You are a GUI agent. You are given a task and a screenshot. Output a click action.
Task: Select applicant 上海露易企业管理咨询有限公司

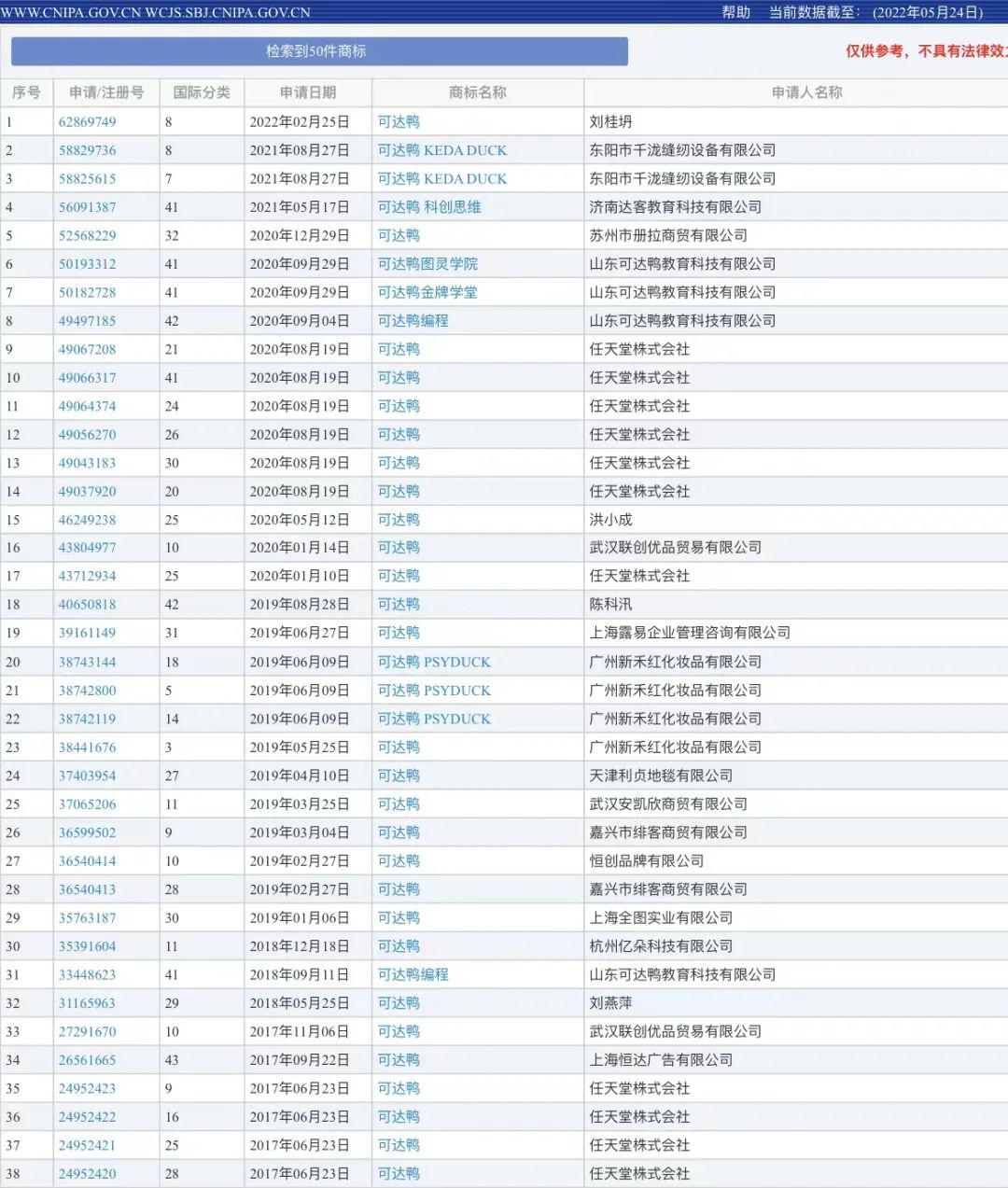[x=690, y=633]
